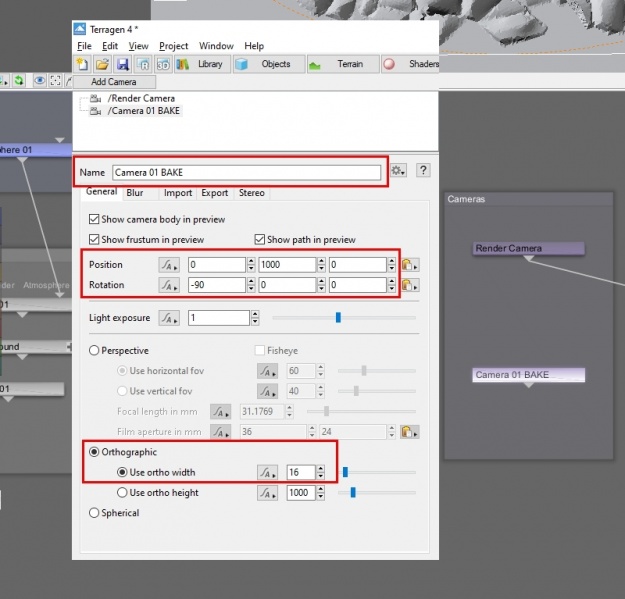Image resolution: width=625 pixels, height=599 pixels.
Task: Open the Render view icon marked R
Action: click(x=143, y=64)
